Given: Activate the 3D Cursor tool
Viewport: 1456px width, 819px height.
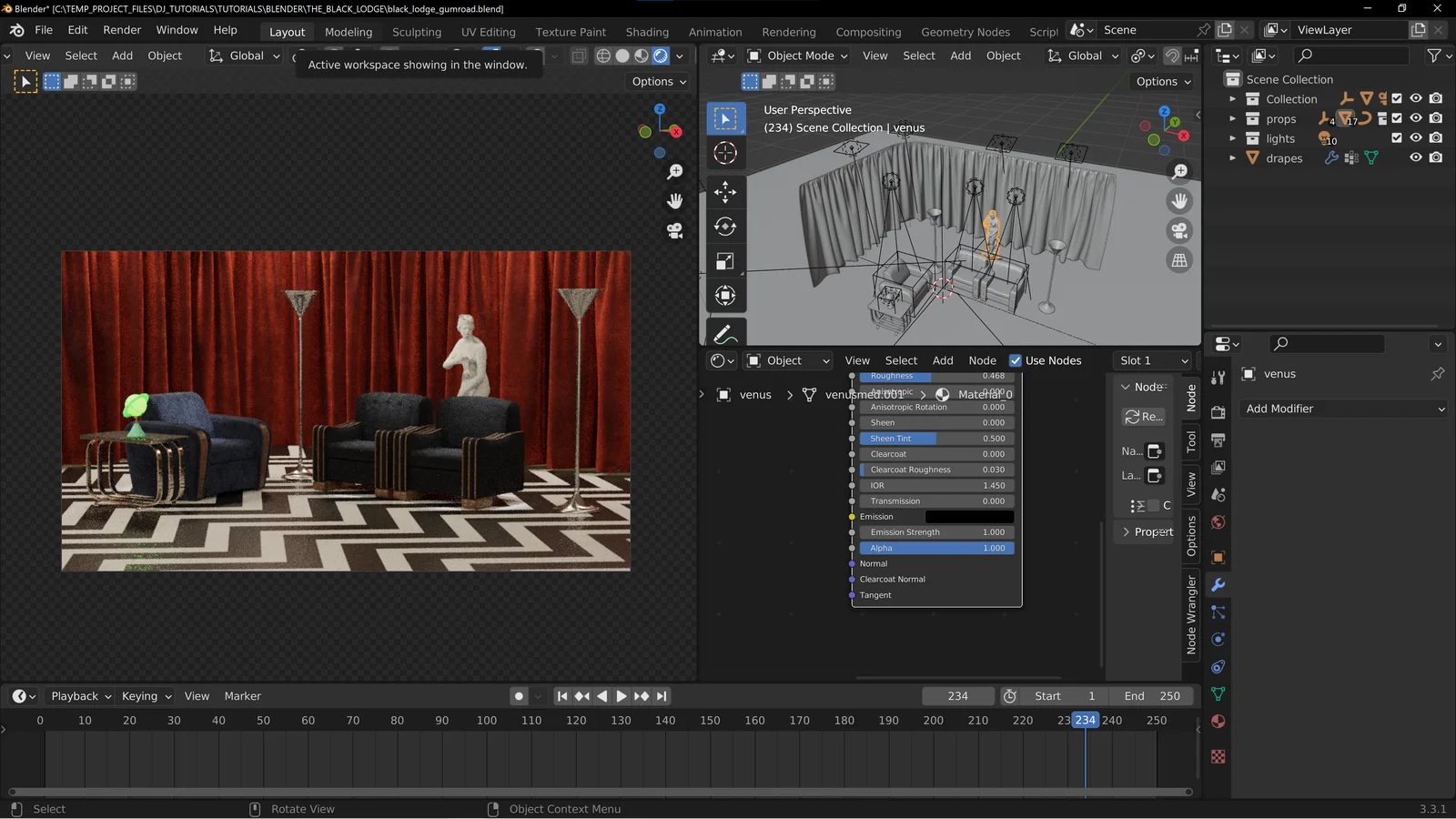Looking at the screenshot, I should point(725,153).
